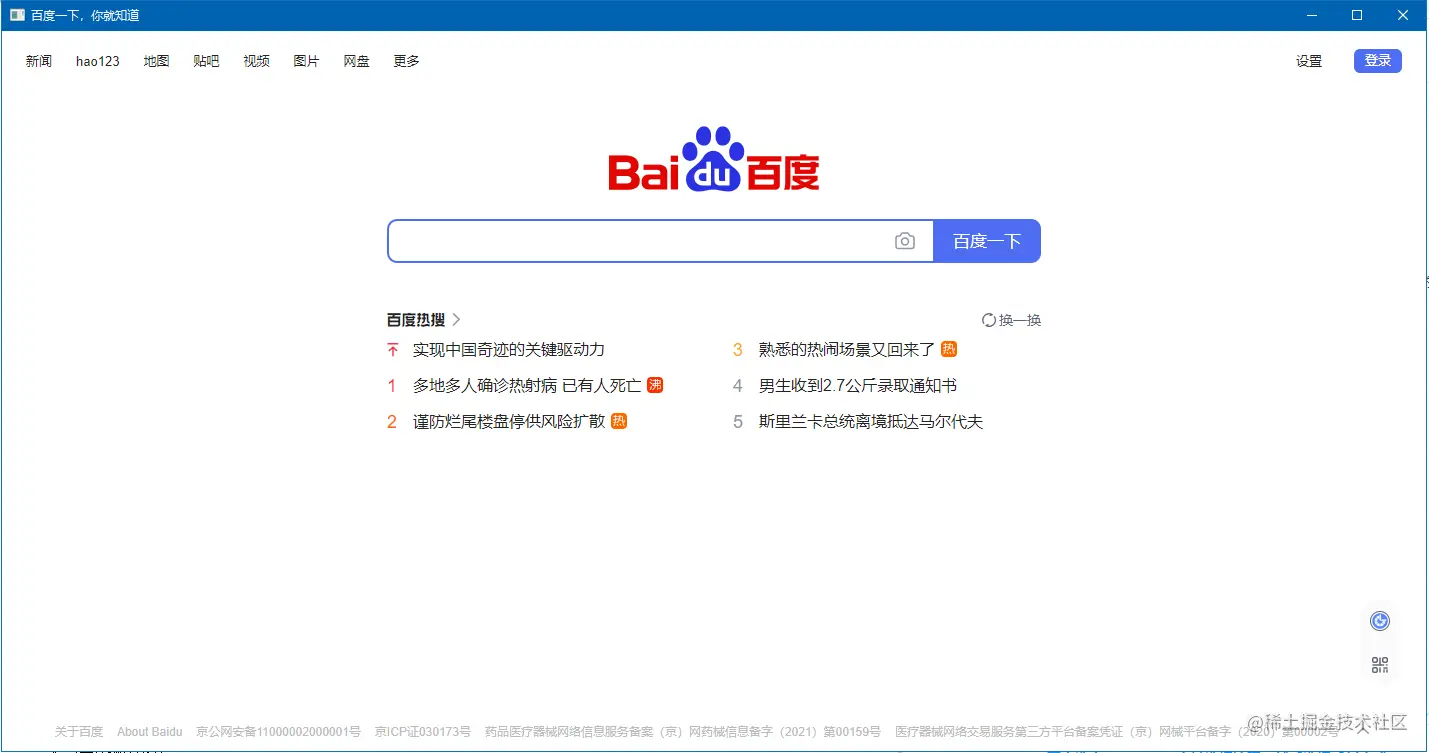Expand 百度热搜 with the chevron arrow
The height and width of the screenshot is (753, 1429).
point(456,320)
